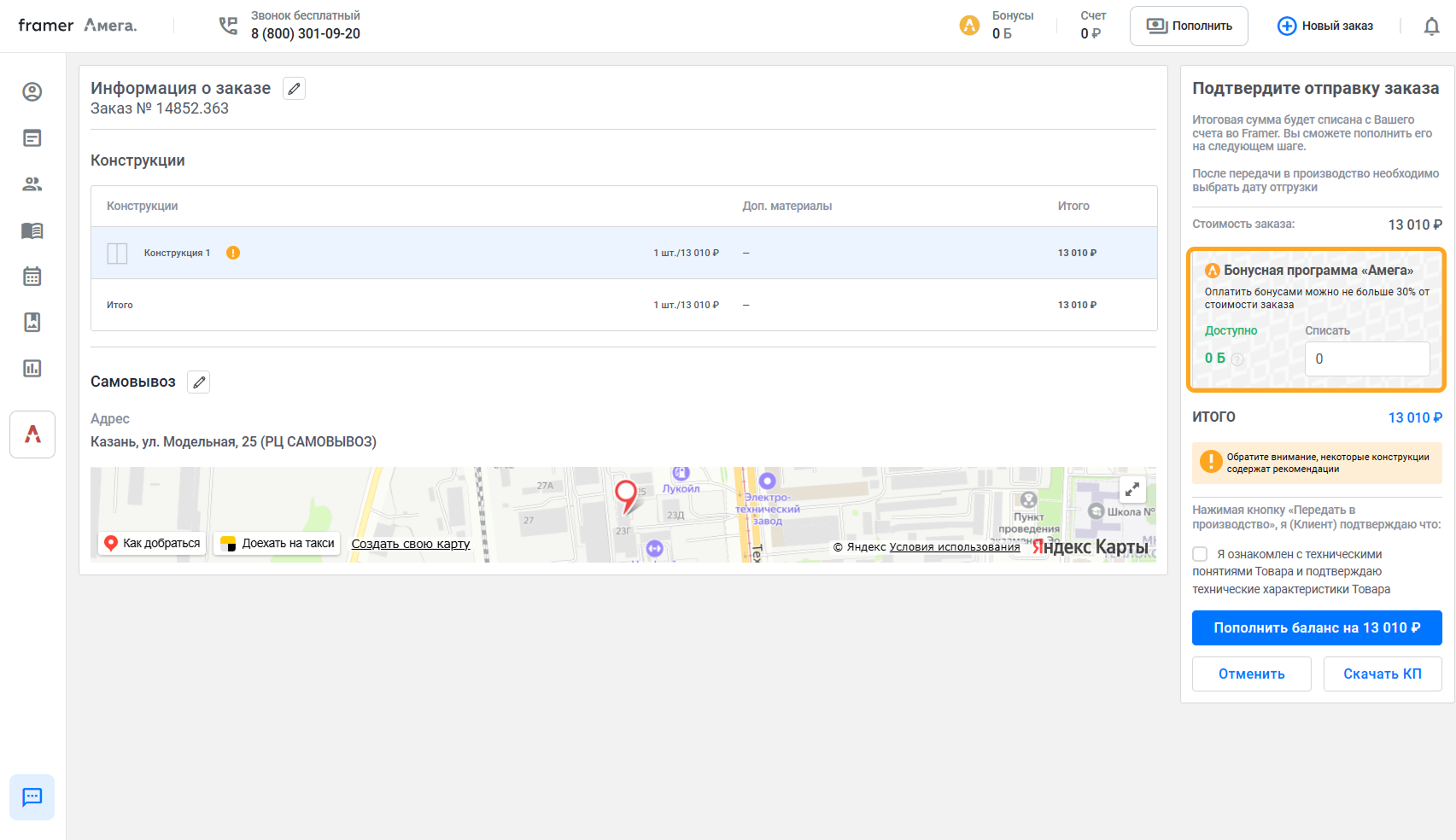
Task: Open the user profile sidebar icon
Action: coord(32,92)
